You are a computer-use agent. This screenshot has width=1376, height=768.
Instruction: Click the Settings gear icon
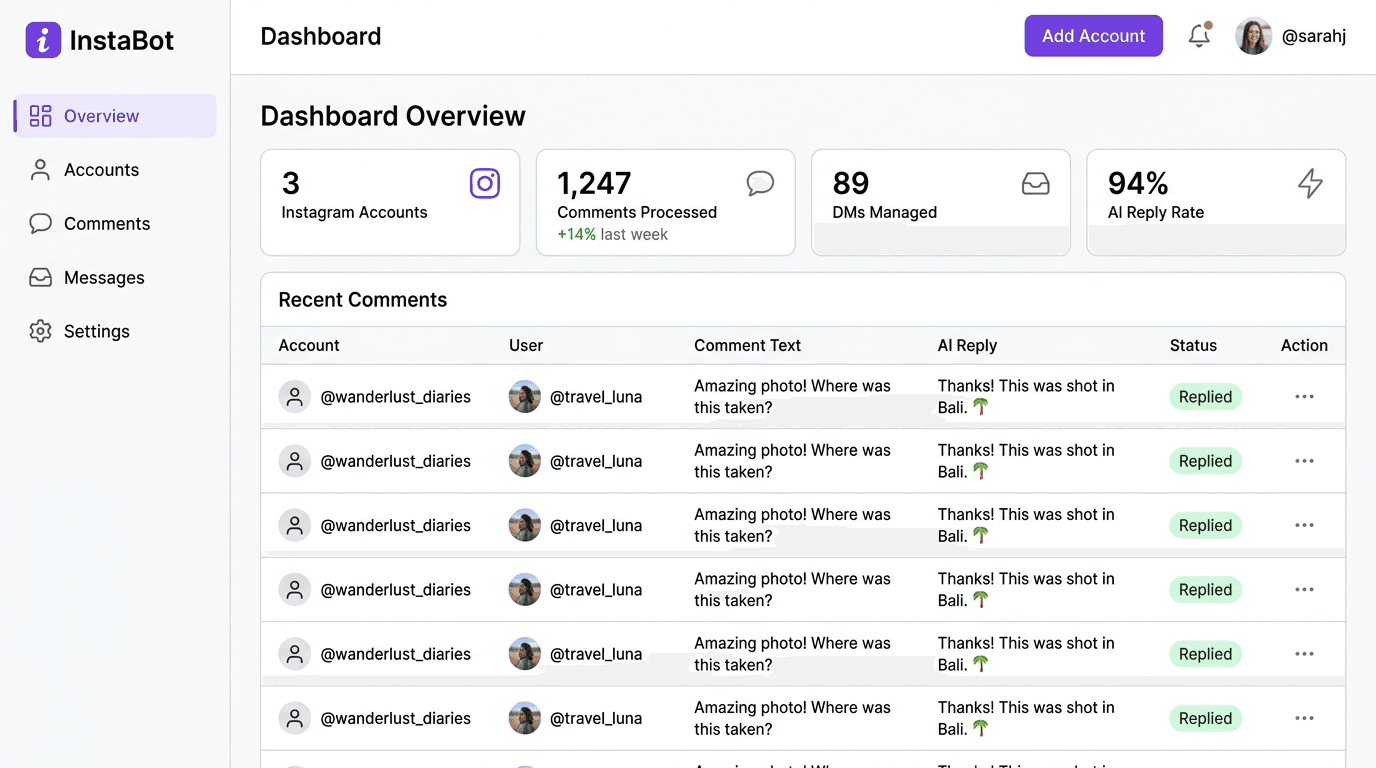coord(40,331)
